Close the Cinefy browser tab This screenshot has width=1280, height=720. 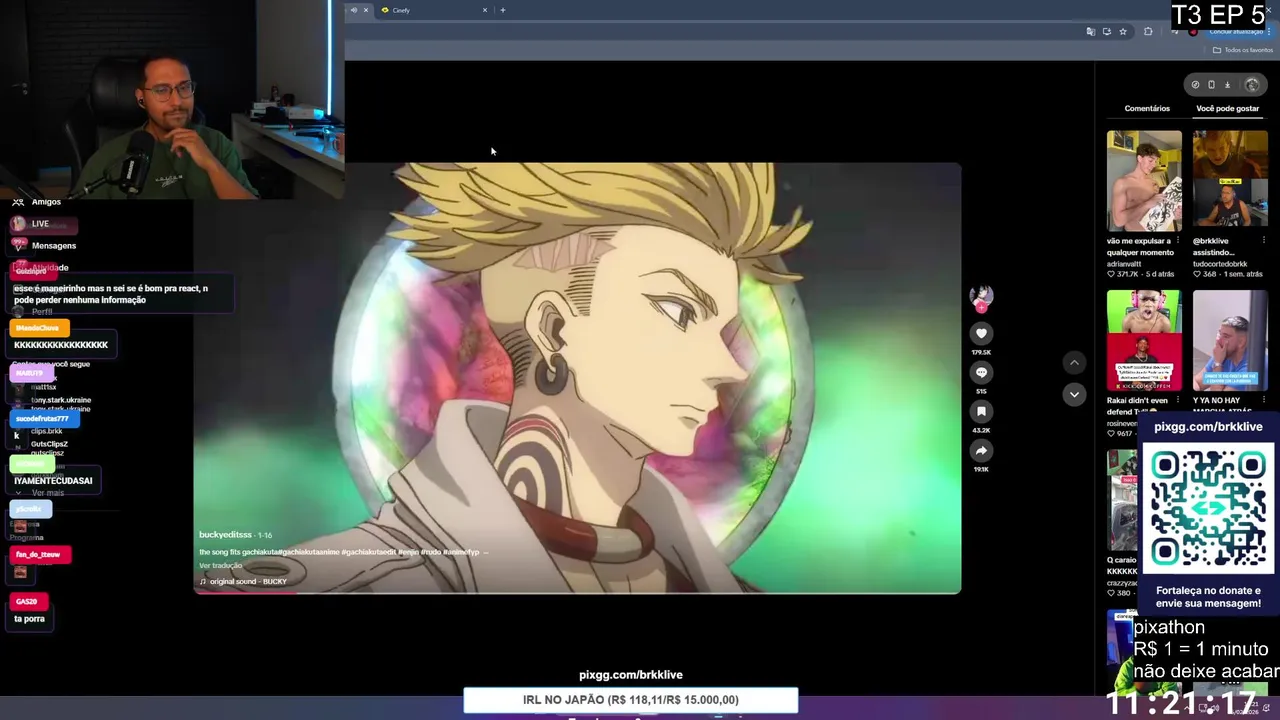point(485,10)
